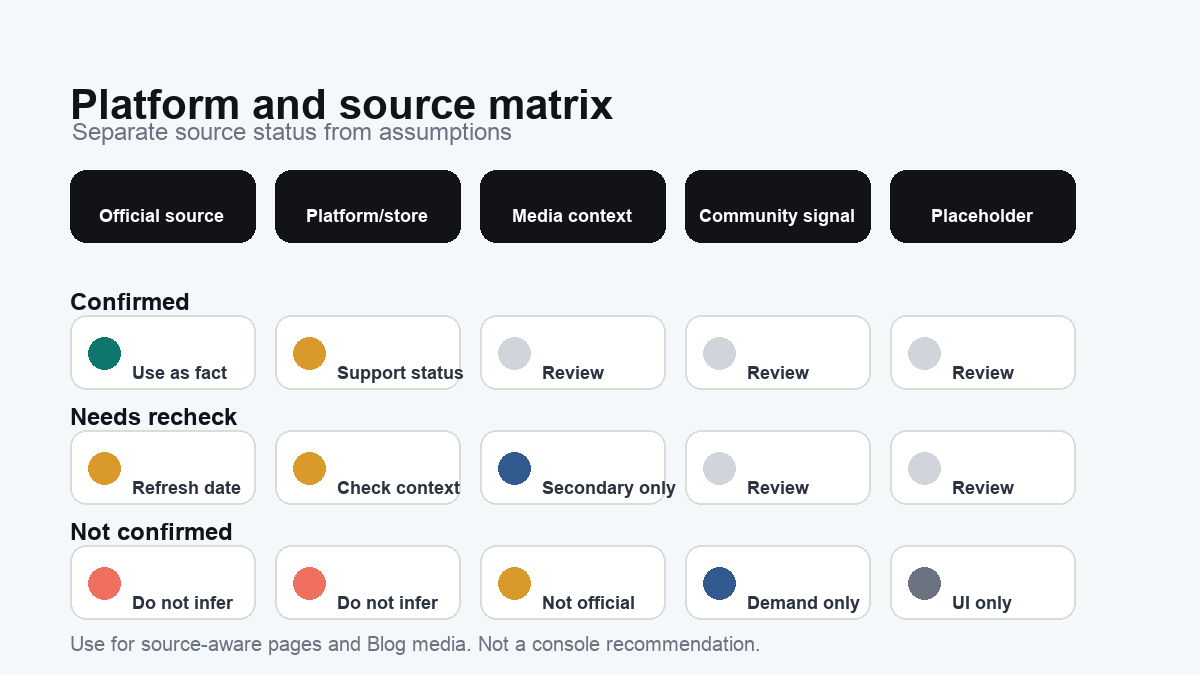Click the blue dot beside Secondary only
1200x675 pixels.
[515, 468]
